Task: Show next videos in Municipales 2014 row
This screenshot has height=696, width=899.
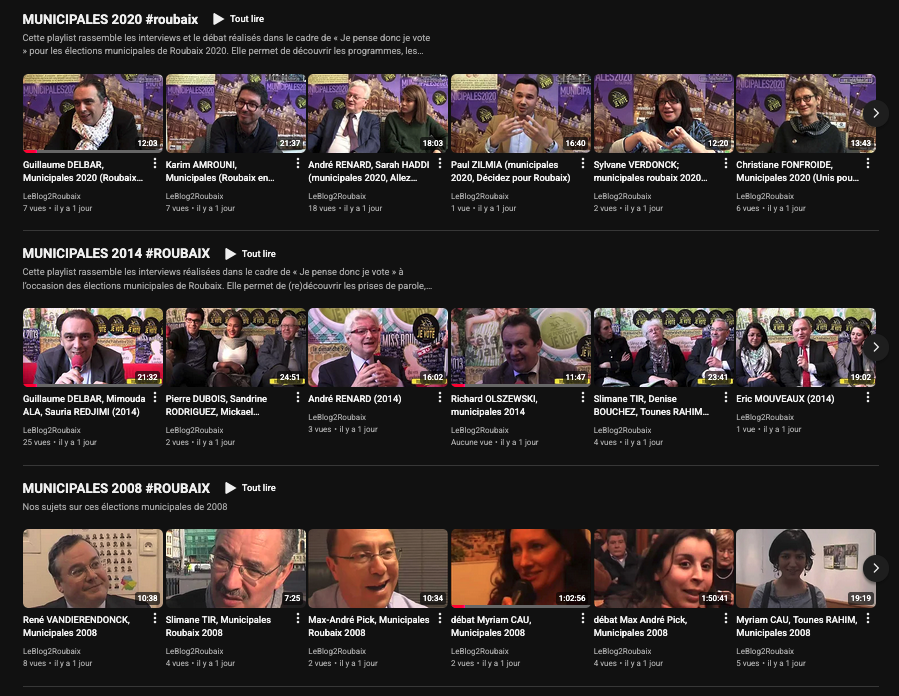Action: pos(875,347)
